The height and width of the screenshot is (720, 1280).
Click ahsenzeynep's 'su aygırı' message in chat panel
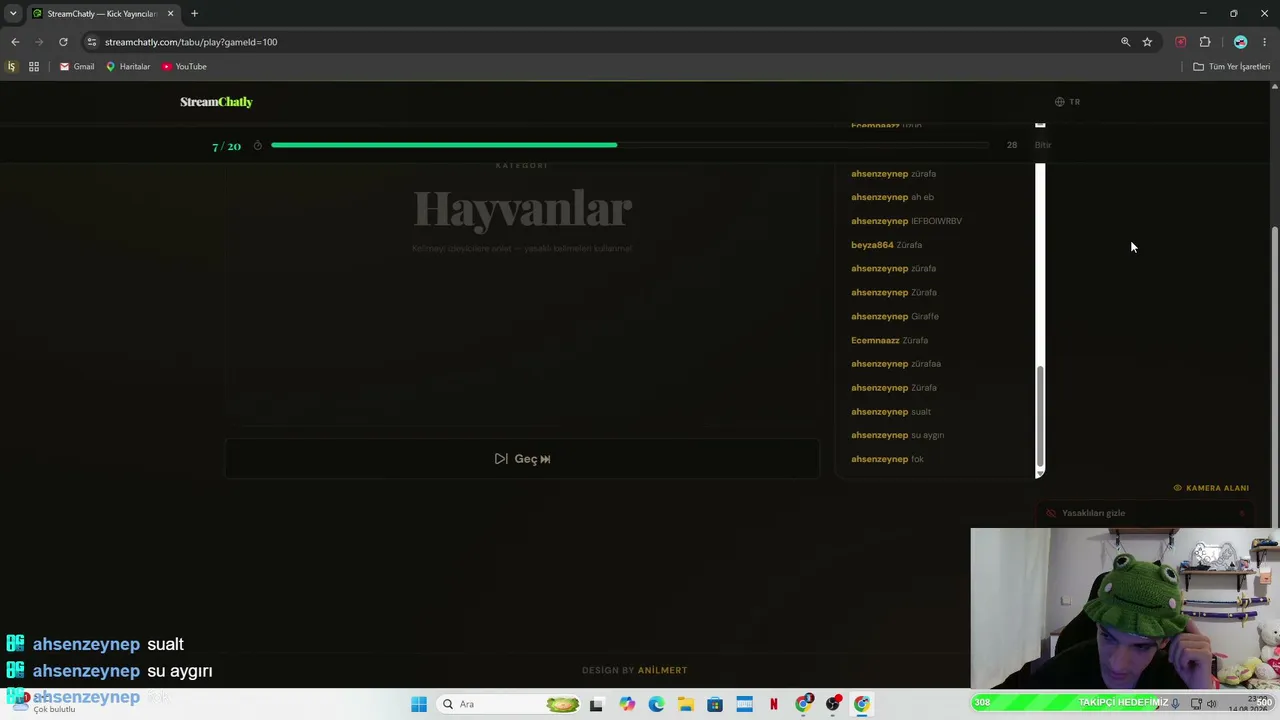[x=897, y=435]
